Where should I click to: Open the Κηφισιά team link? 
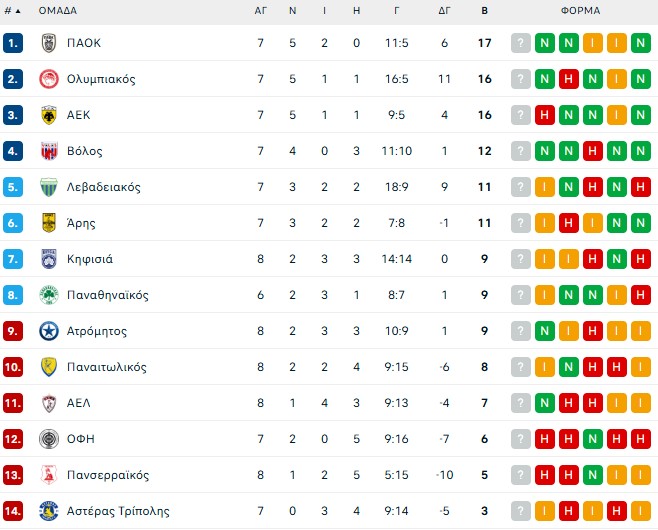90,259
